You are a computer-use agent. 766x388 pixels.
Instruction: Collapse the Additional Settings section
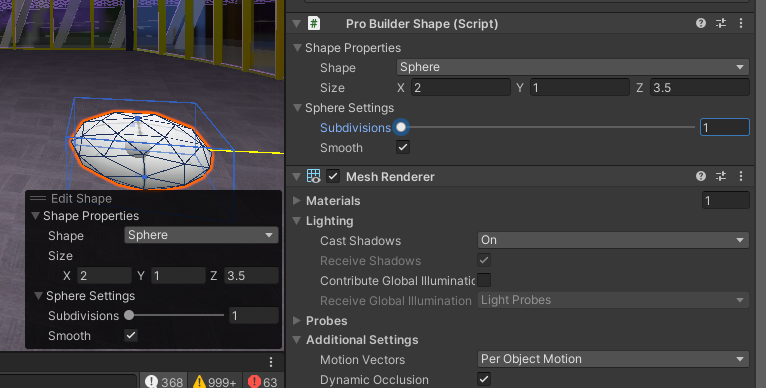coord(297,340)
